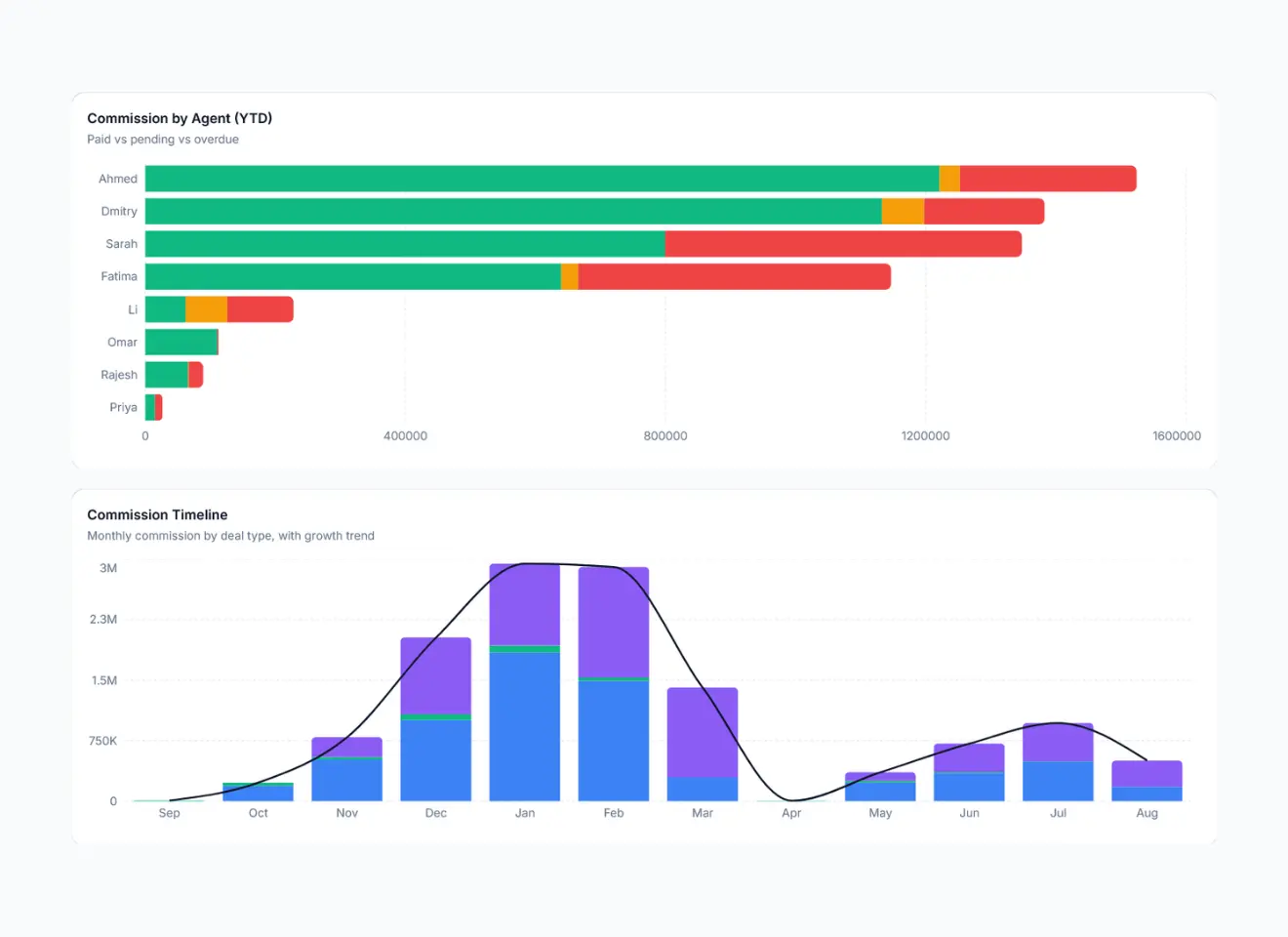The image size is (1288, 937).
Task: Click the Ahmed agent label
Action: pyautogui.click(x=118, y=179)
